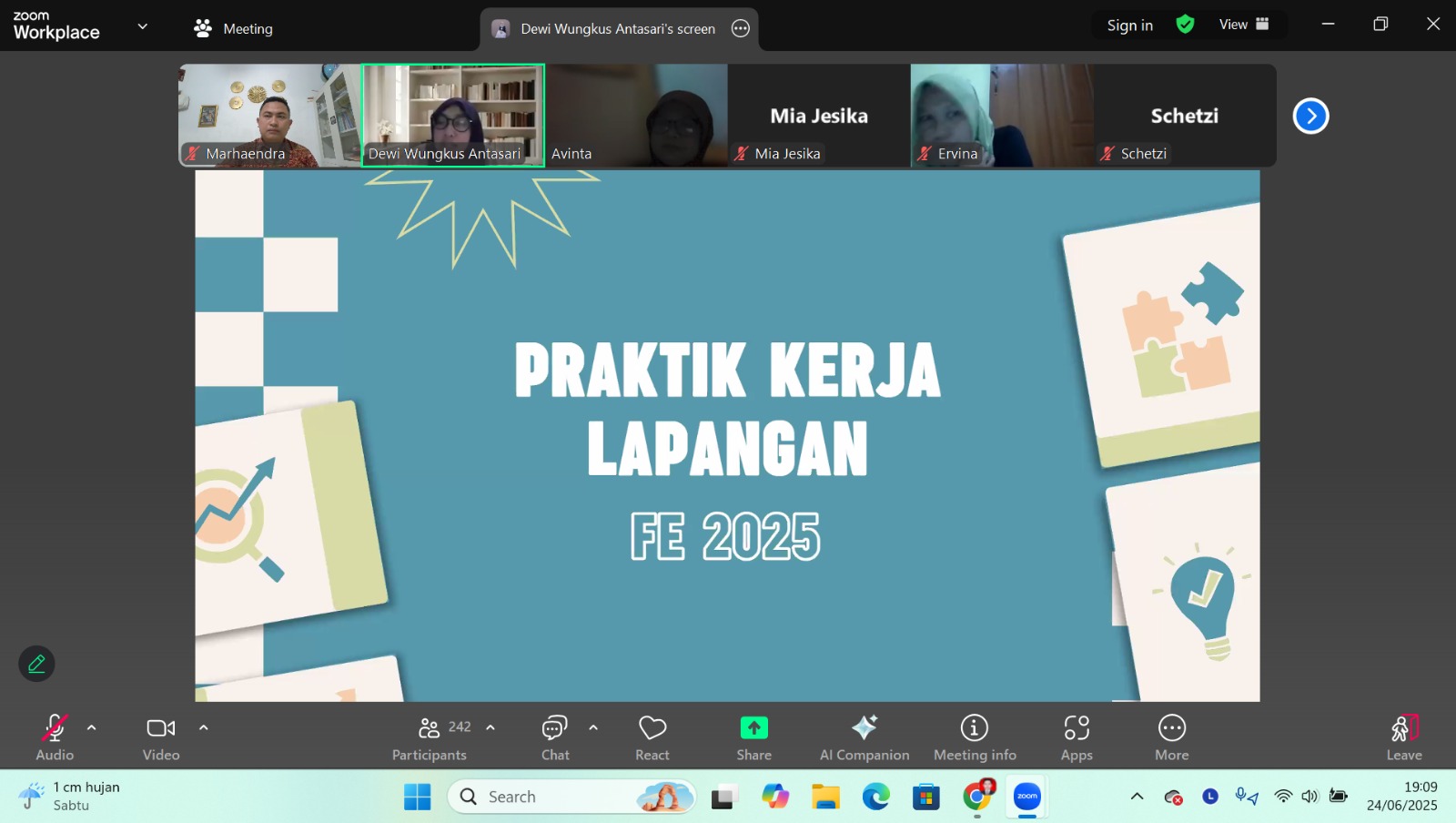Click the green encryption shield icon

click(x=1185, y=25)
